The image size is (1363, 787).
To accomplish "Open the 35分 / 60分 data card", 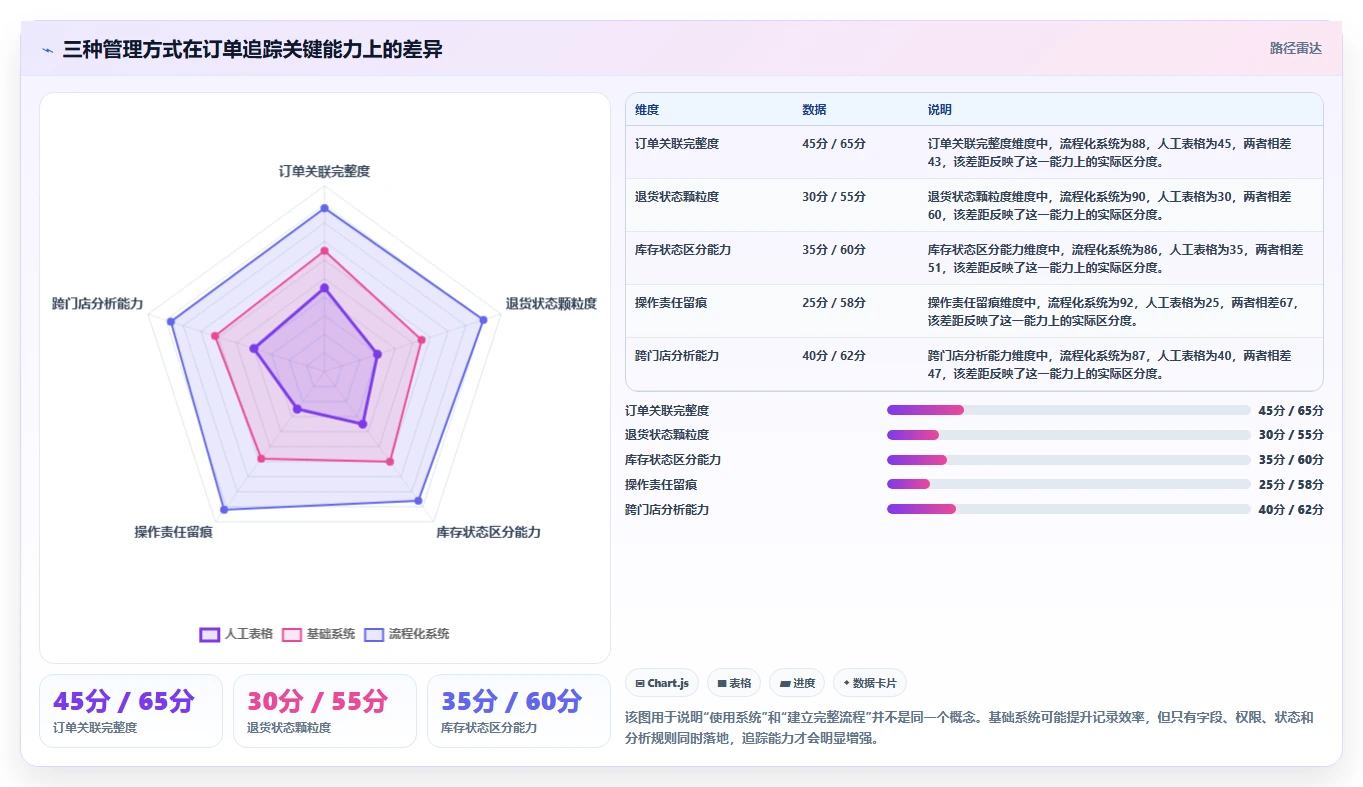I will [x=519, y=711].
